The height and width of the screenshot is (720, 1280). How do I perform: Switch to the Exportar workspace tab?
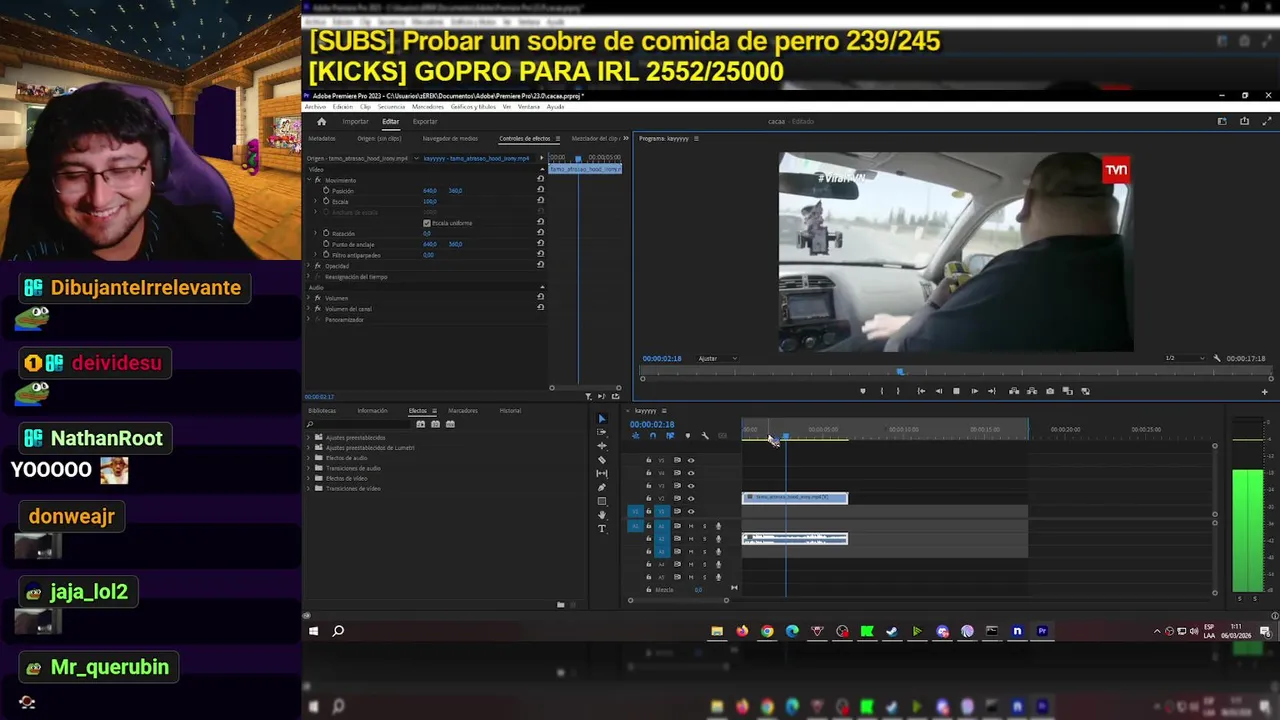point(425,121)
